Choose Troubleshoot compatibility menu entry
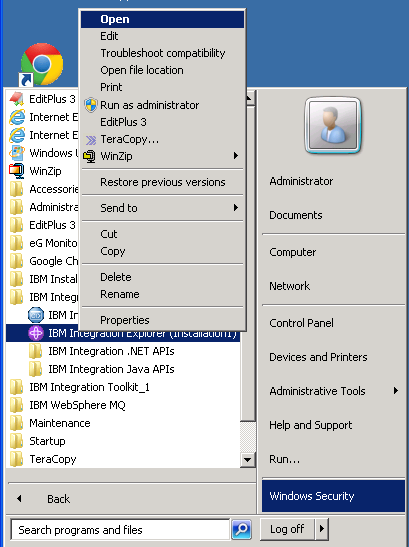 [x=163, y=53]
